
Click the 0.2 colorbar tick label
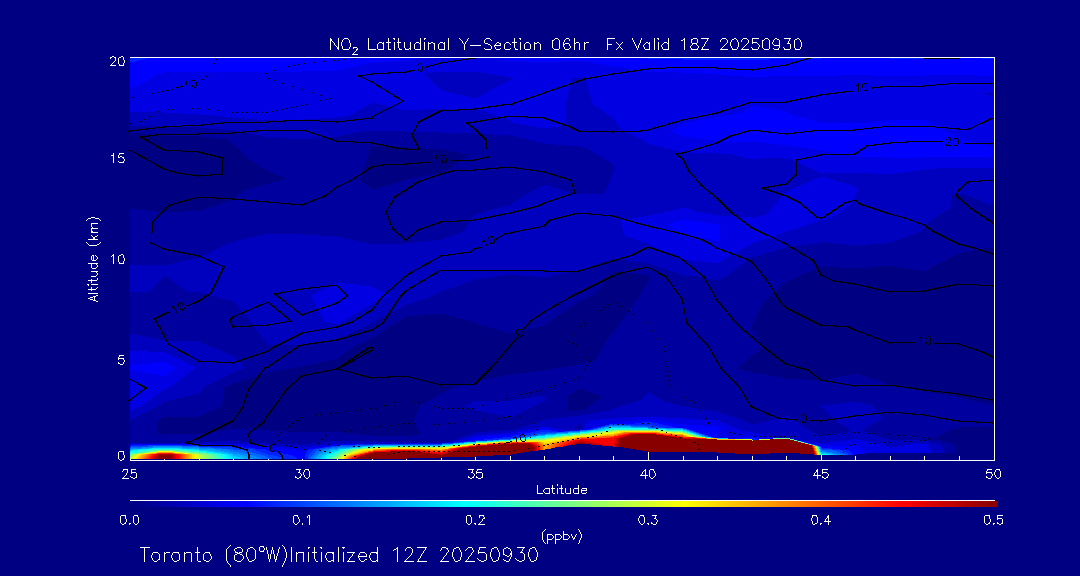tap(475, 520)
